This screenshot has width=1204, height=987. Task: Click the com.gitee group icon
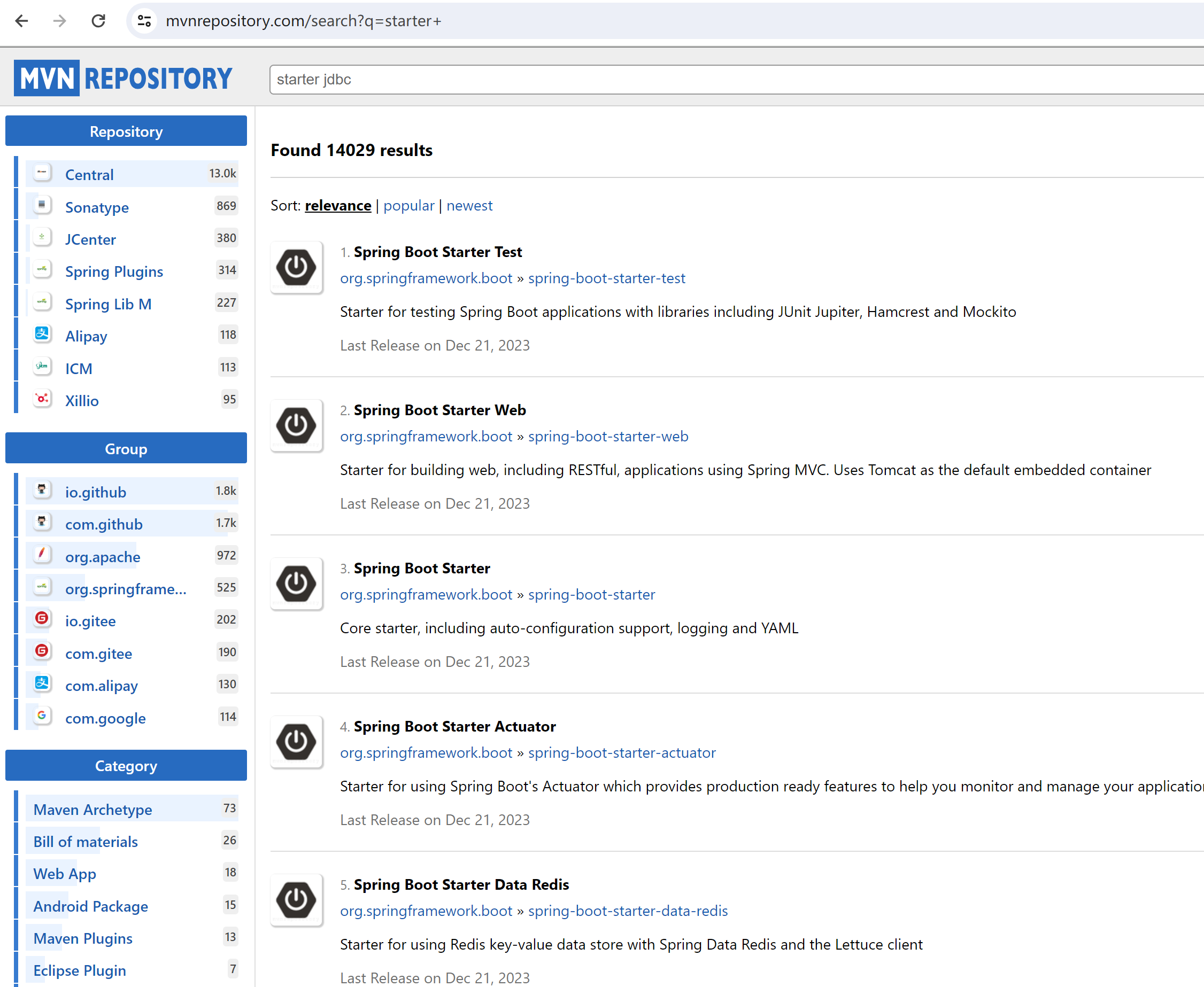click(42, 651)
